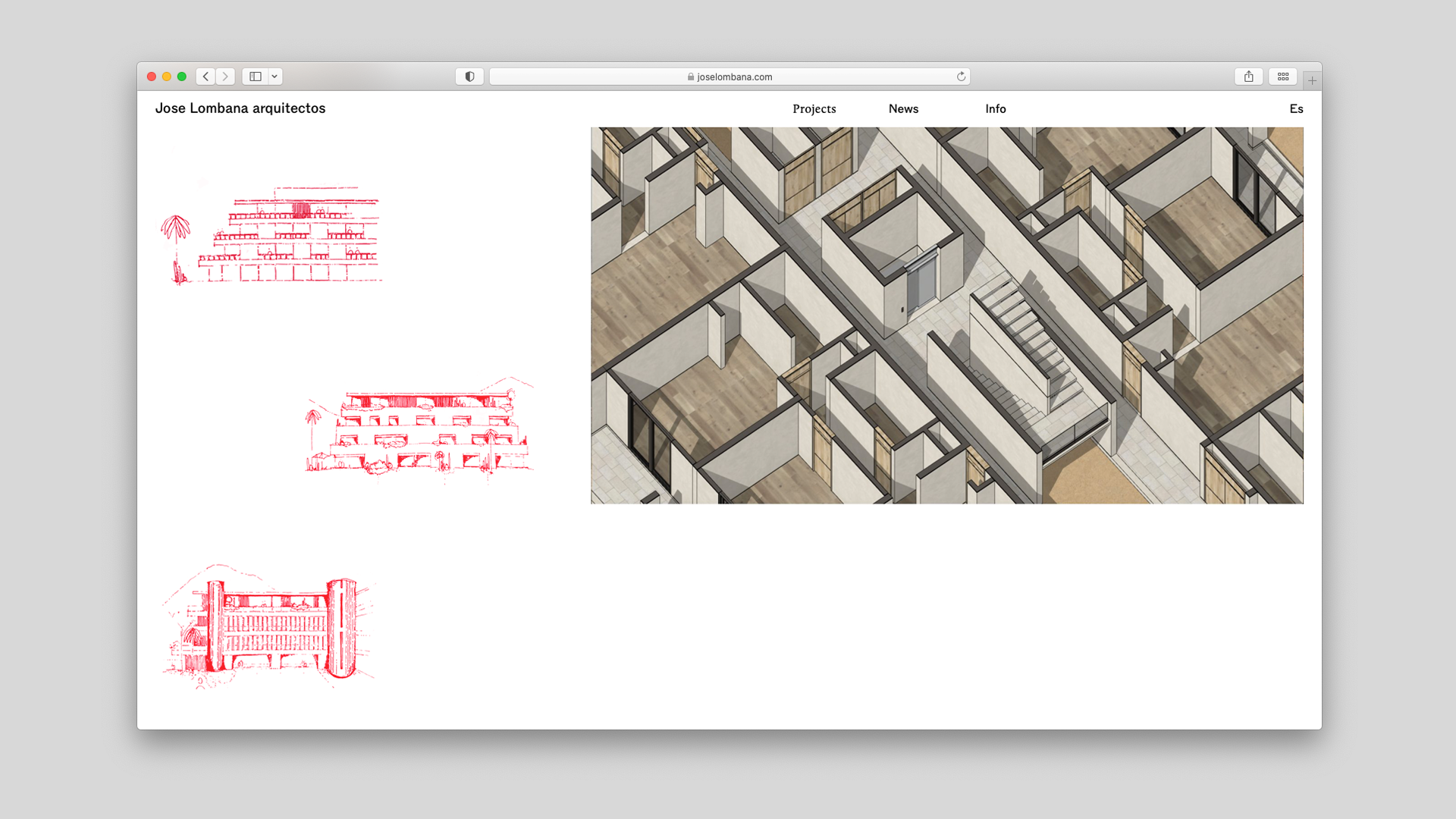Open the sidebar dropdown chevron
The image size is (1456, 819).
[275, 77]
